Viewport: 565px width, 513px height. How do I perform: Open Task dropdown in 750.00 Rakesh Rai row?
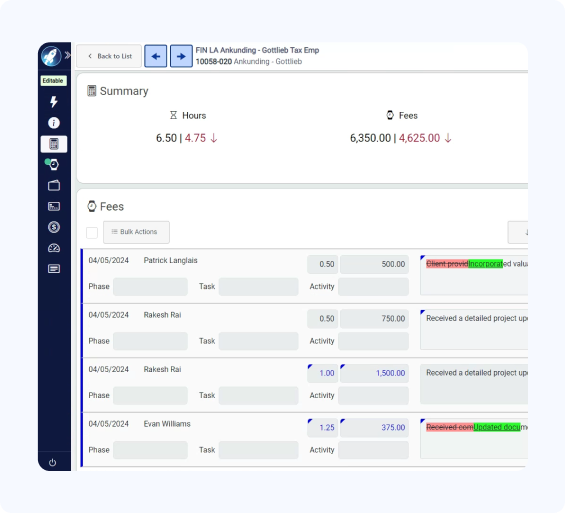(258, 341)
